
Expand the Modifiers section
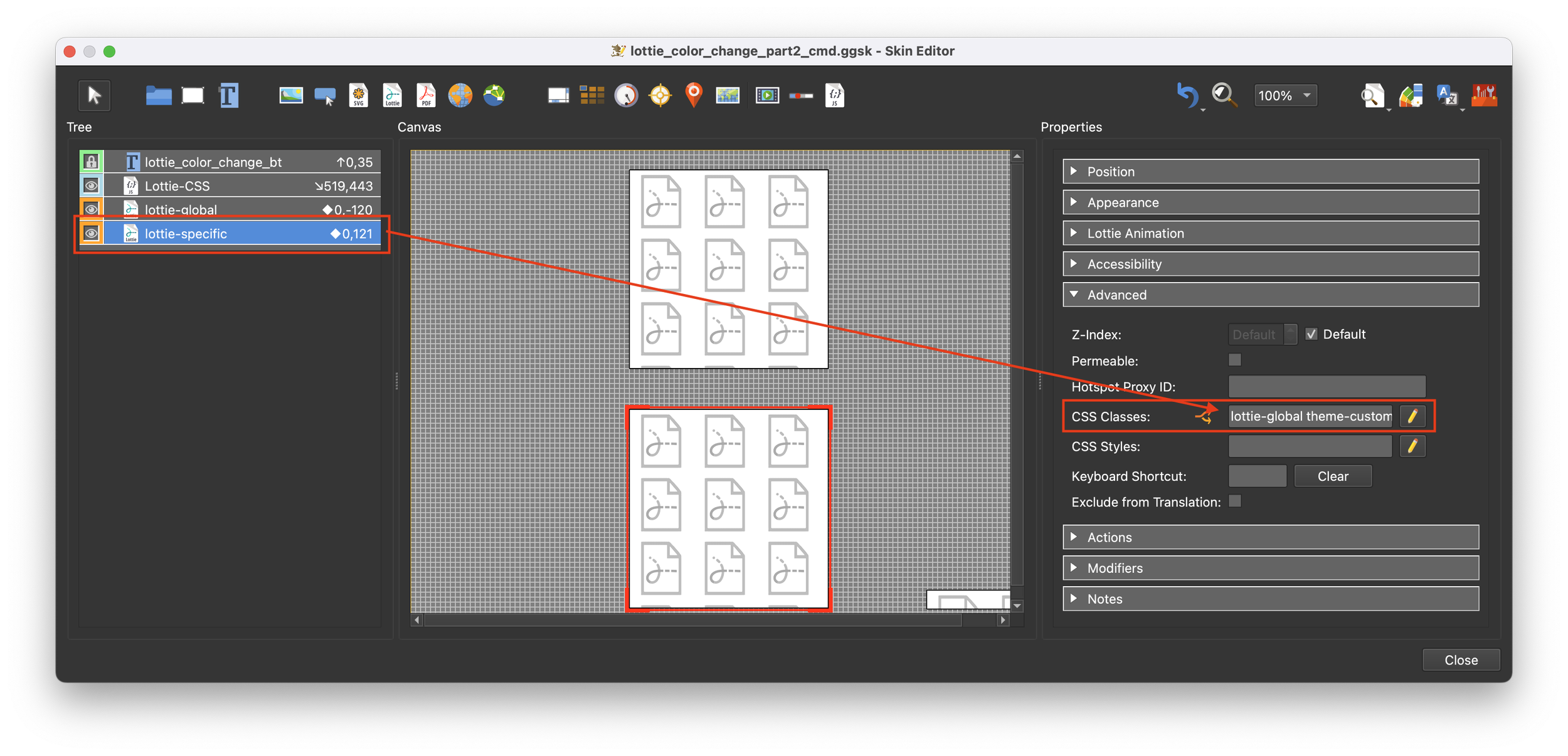point(1270,568)
